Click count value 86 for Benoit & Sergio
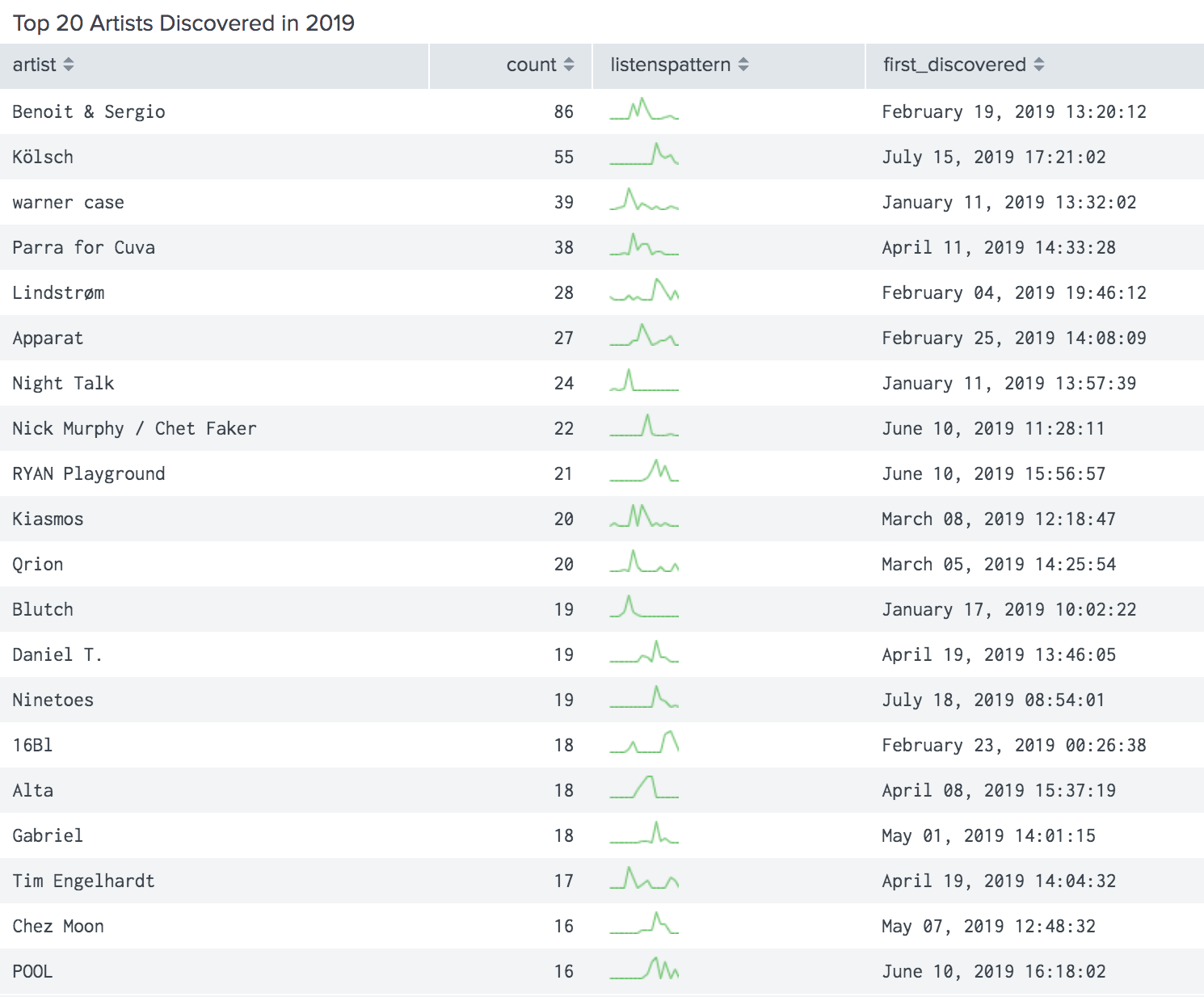Image resolution: width=1204 pixels, height=997 pixels. tap(564, 111)
